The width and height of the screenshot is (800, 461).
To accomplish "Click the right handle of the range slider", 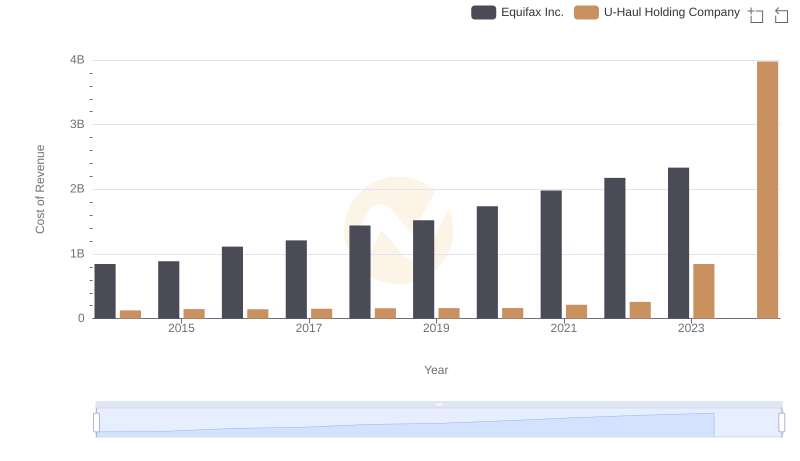I will point(782,423).
